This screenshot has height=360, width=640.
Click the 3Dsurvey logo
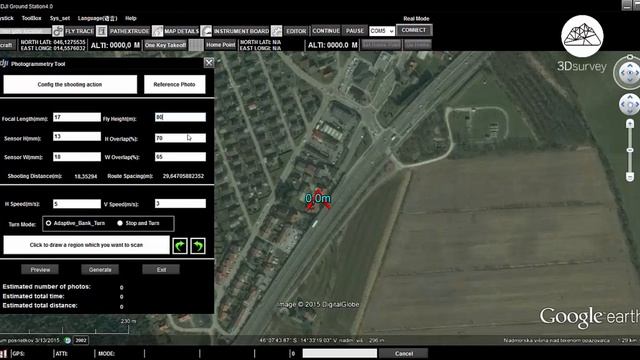582,44
